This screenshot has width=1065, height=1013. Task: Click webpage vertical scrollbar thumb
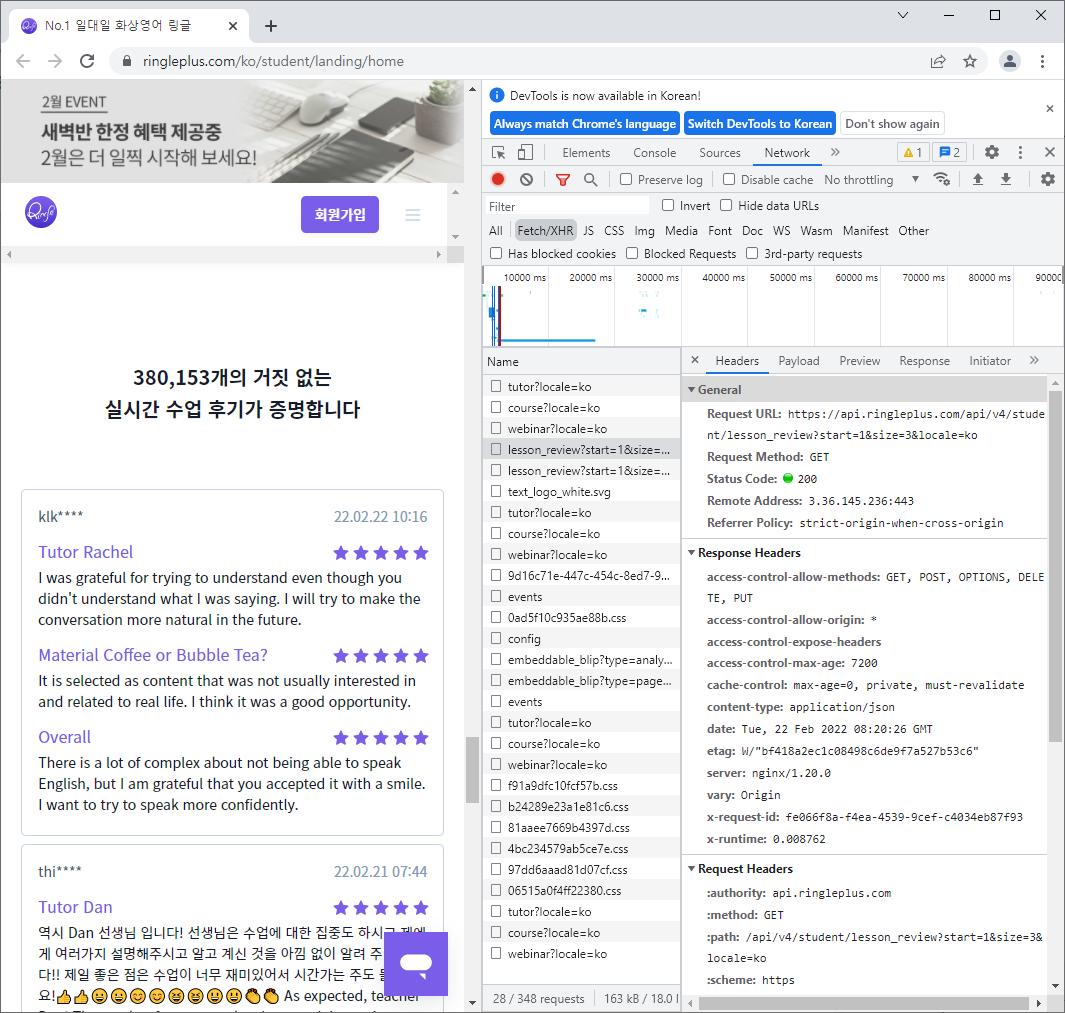coord(472,770)
